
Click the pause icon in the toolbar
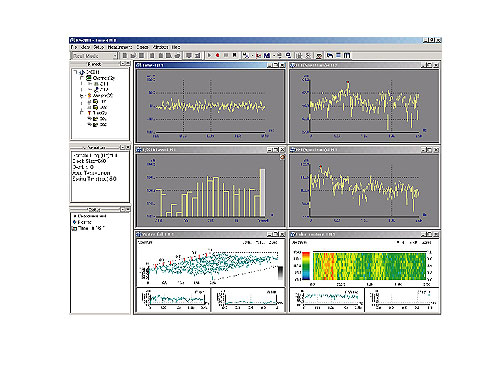226,55
